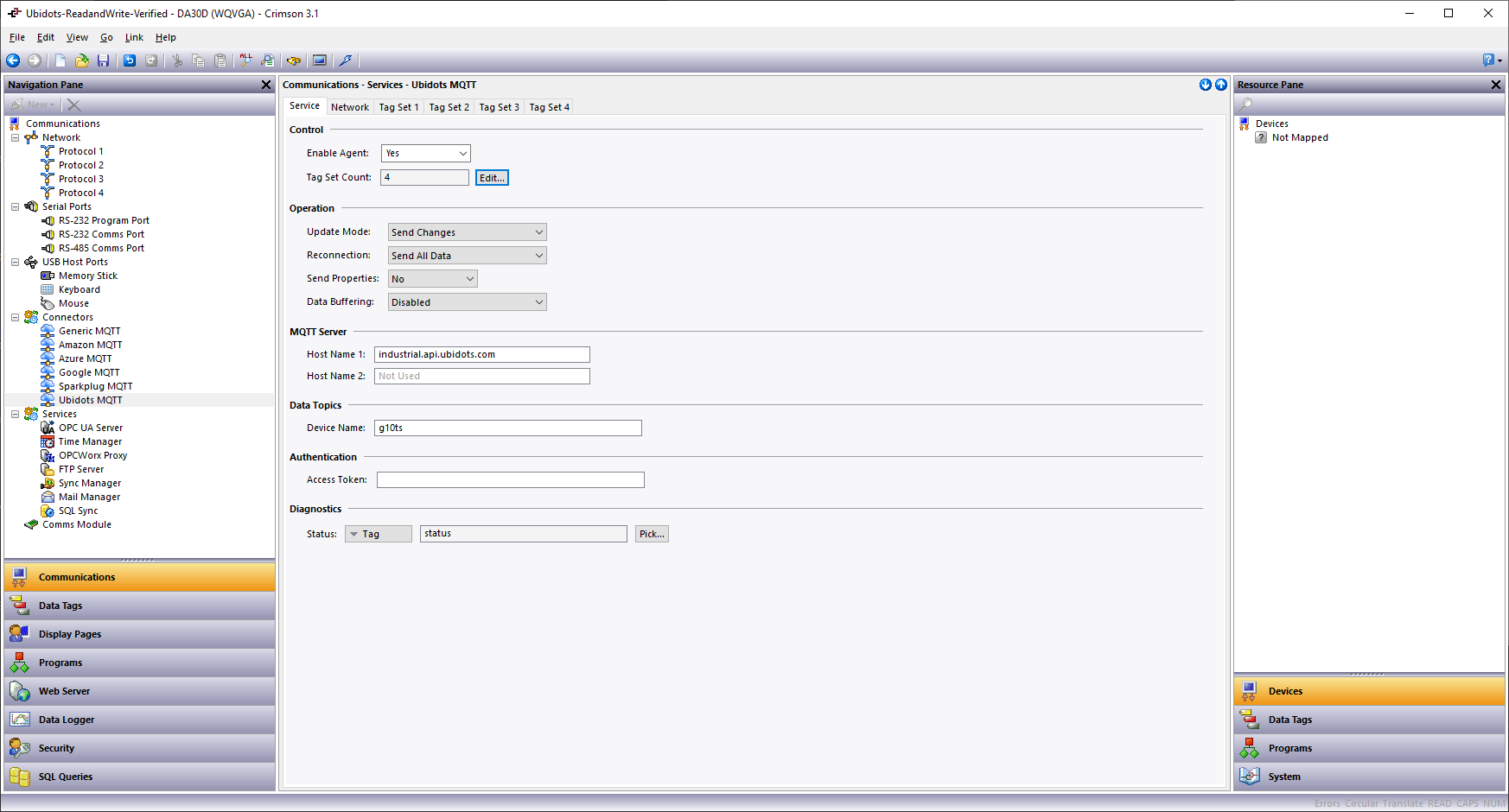Collapse the USB Host Ports tree node
This screenshot has width=1509, height=812.
[x=16, y=262]
